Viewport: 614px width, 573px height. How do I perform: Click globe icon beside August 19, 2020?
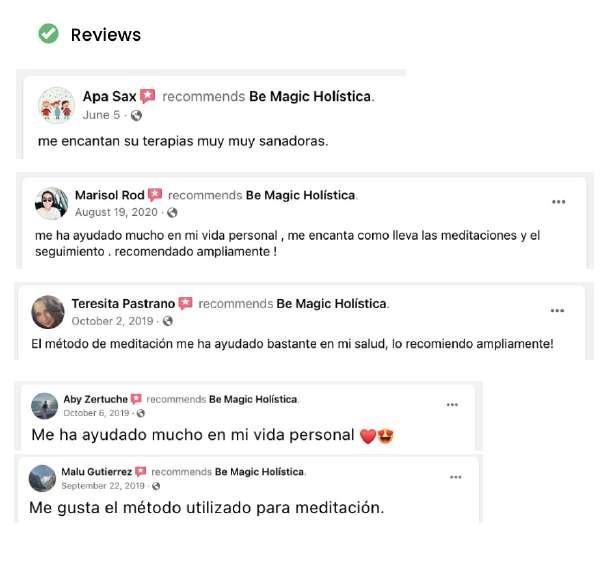coord(172,213)
